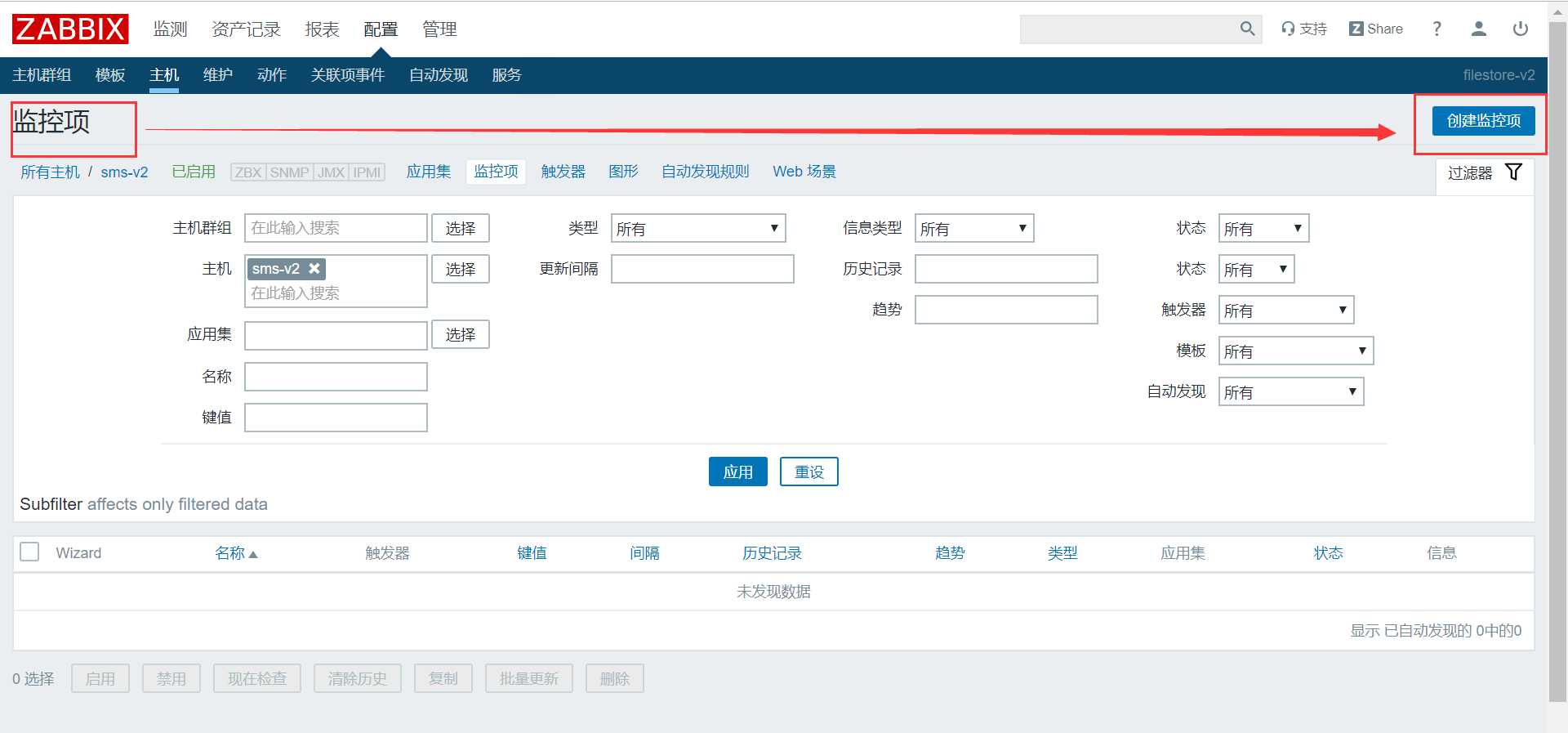
Task: Switch to Web 场景 tab
Action: (804, 172)
